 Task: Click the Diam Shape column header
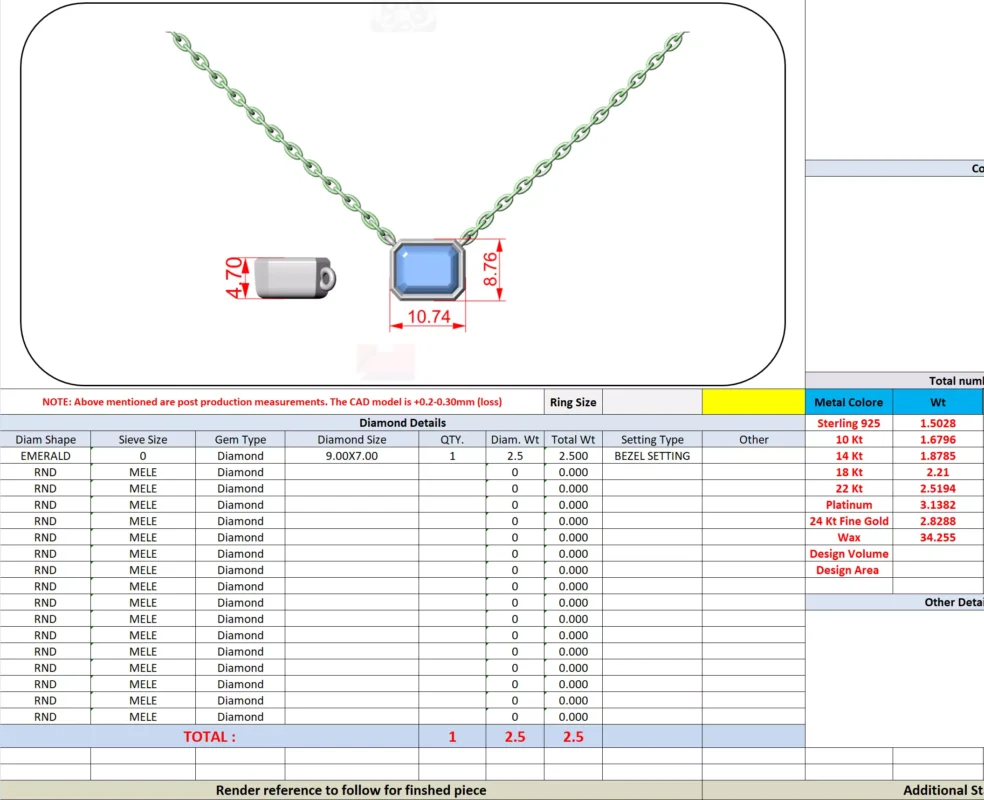[45, 439]
